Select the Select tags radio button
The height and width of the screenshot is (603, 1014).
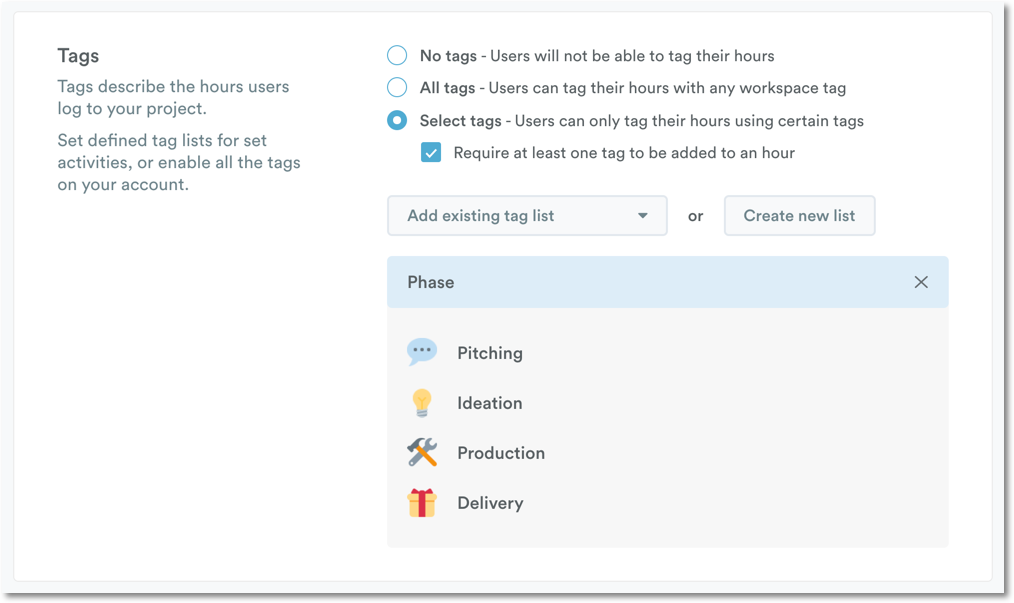(x=397, y=120)
